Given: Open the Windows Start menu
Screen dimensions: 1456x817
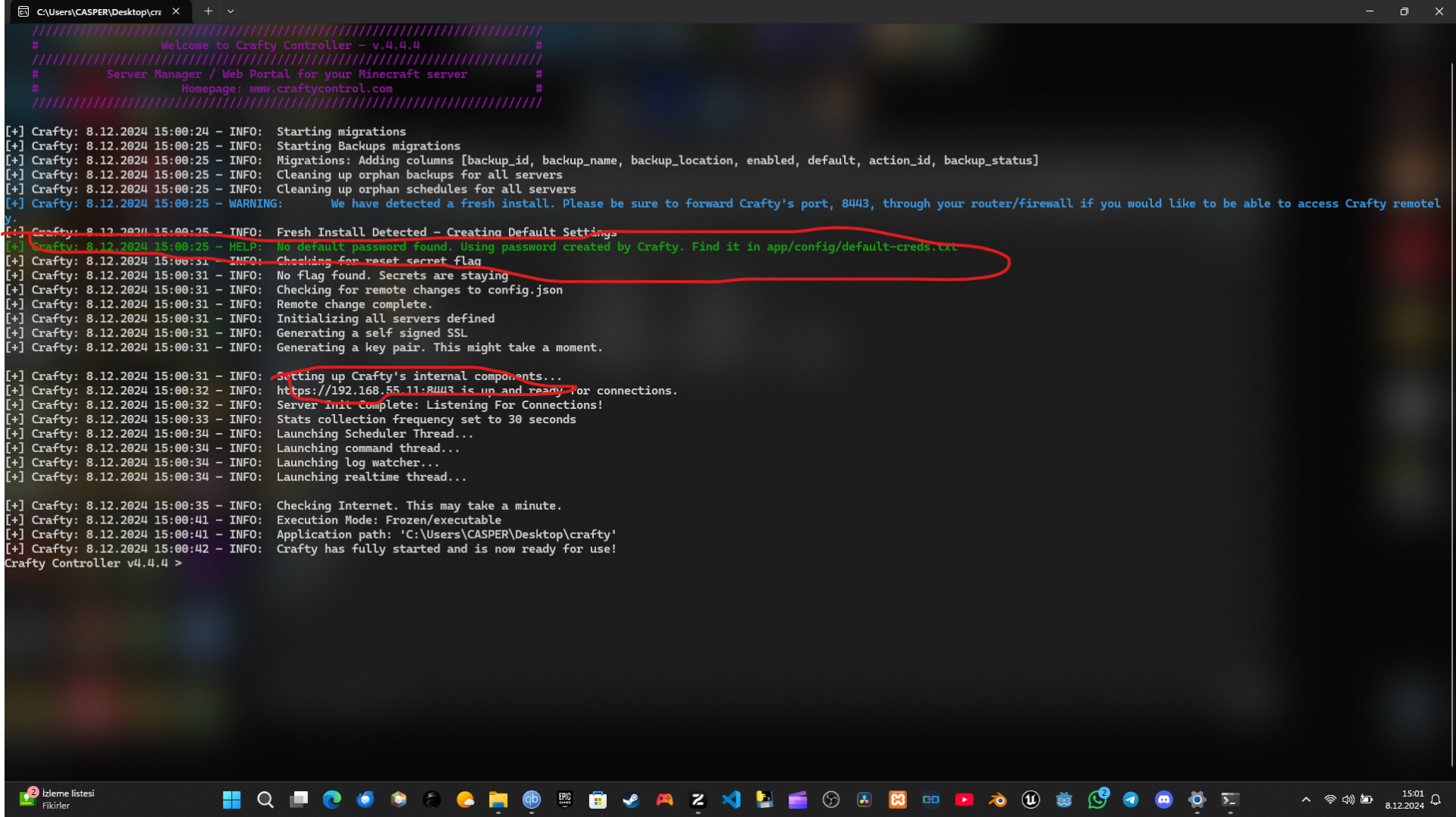Looking at the screenshot, I should (x=232, y=800).
